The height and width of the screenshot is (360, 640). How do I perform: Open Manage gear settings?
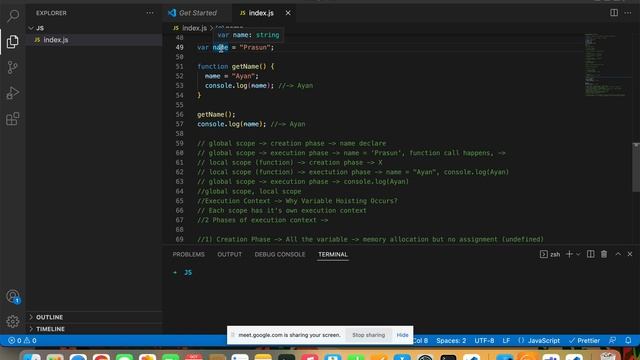[x=13, y=322]
